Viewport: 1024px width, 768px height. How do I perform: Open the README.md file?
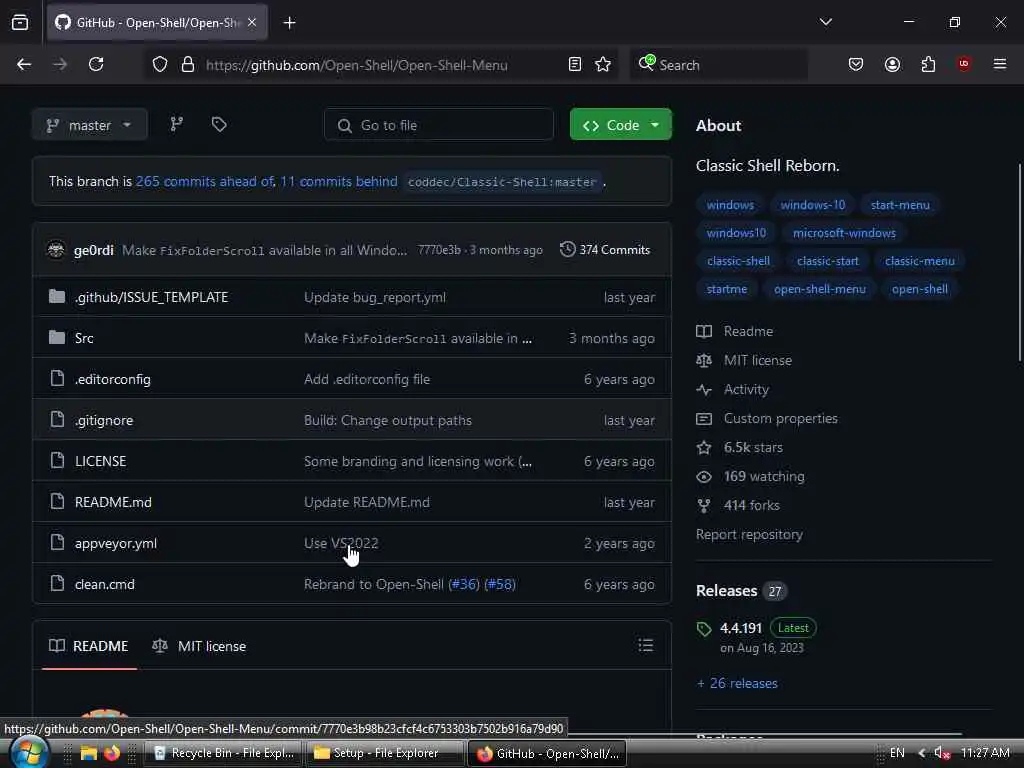(x=113, y=502)
